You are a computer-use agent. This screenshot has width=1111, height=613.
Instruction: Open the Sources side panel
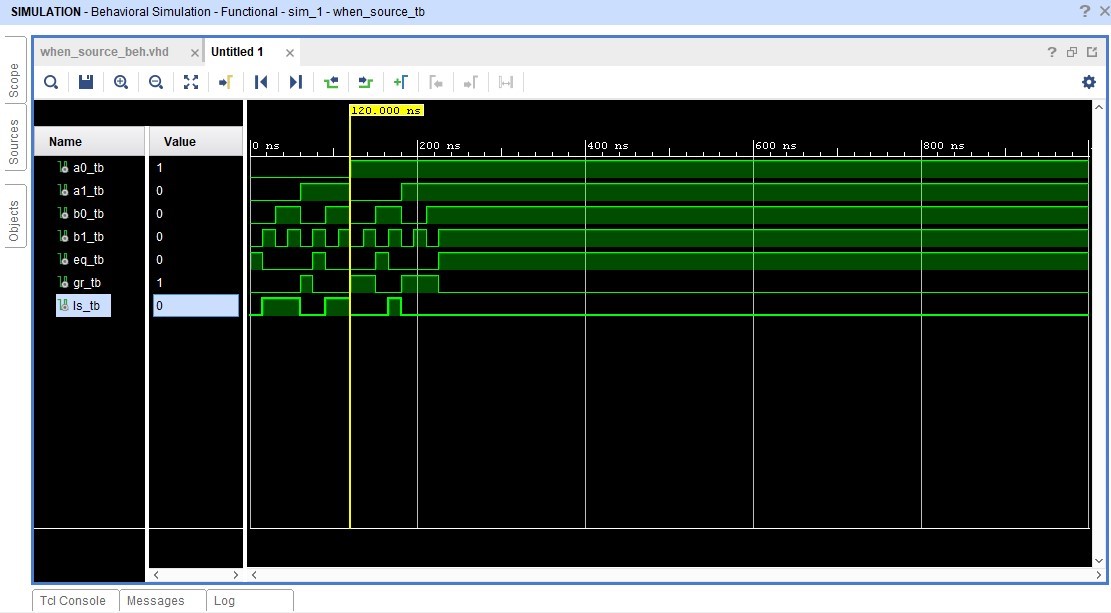[x=13, y=130]
